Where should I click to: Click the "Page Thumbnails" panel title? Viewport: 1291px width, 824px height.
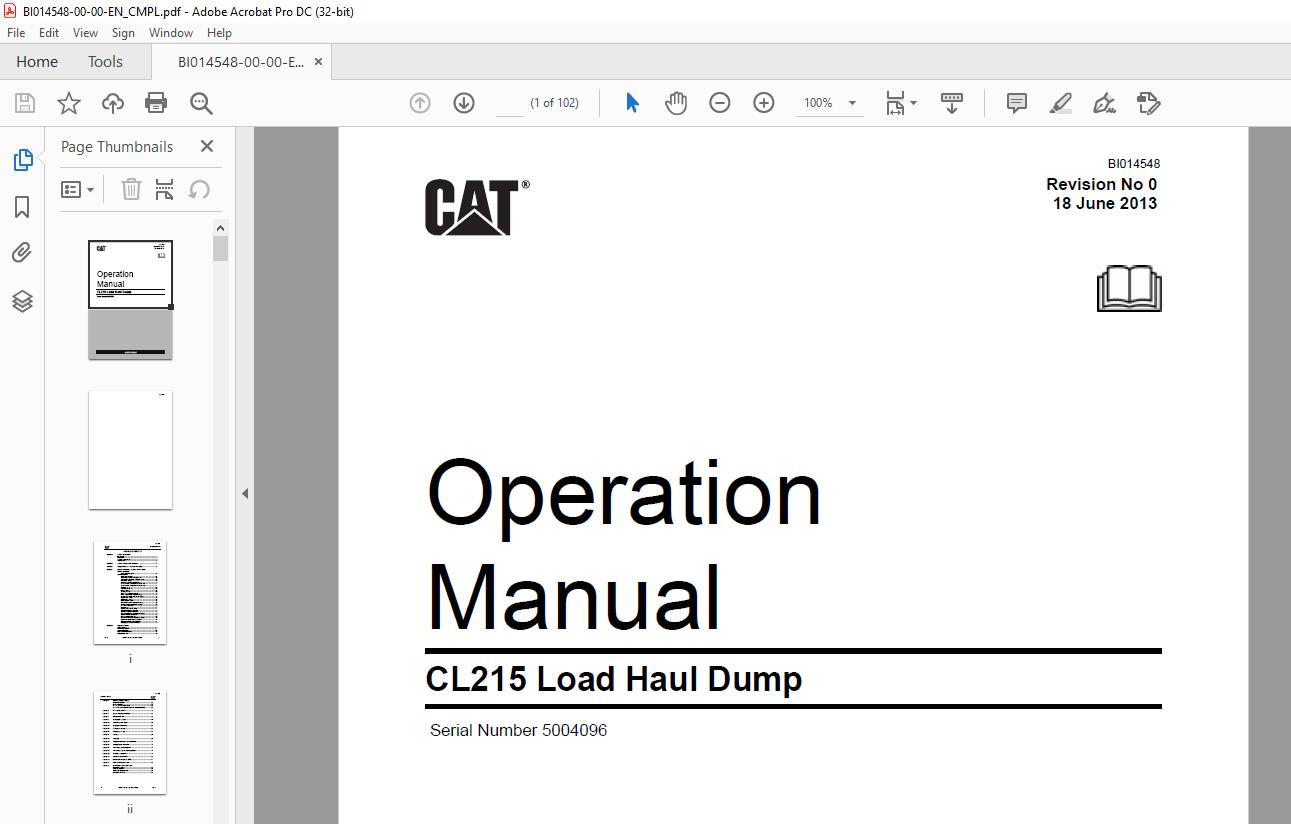pos(117,146)
